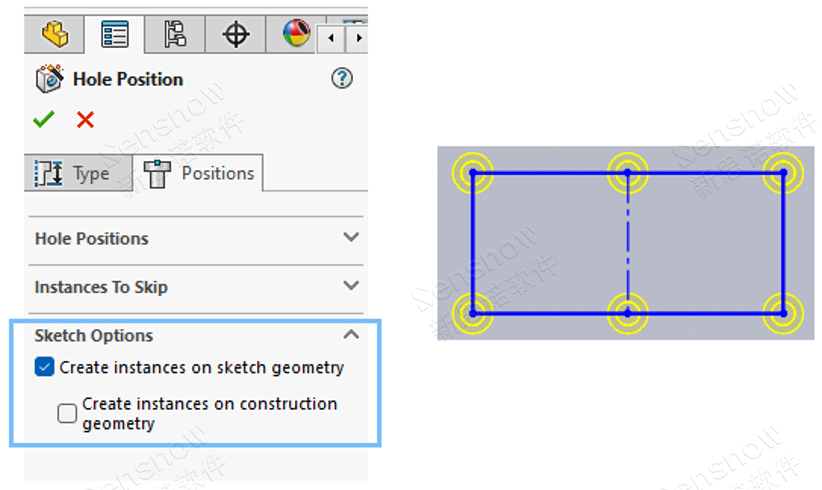The image size is (822, 490).
Task: Open the ConfigurationManager tab icon
Action: 175,35
